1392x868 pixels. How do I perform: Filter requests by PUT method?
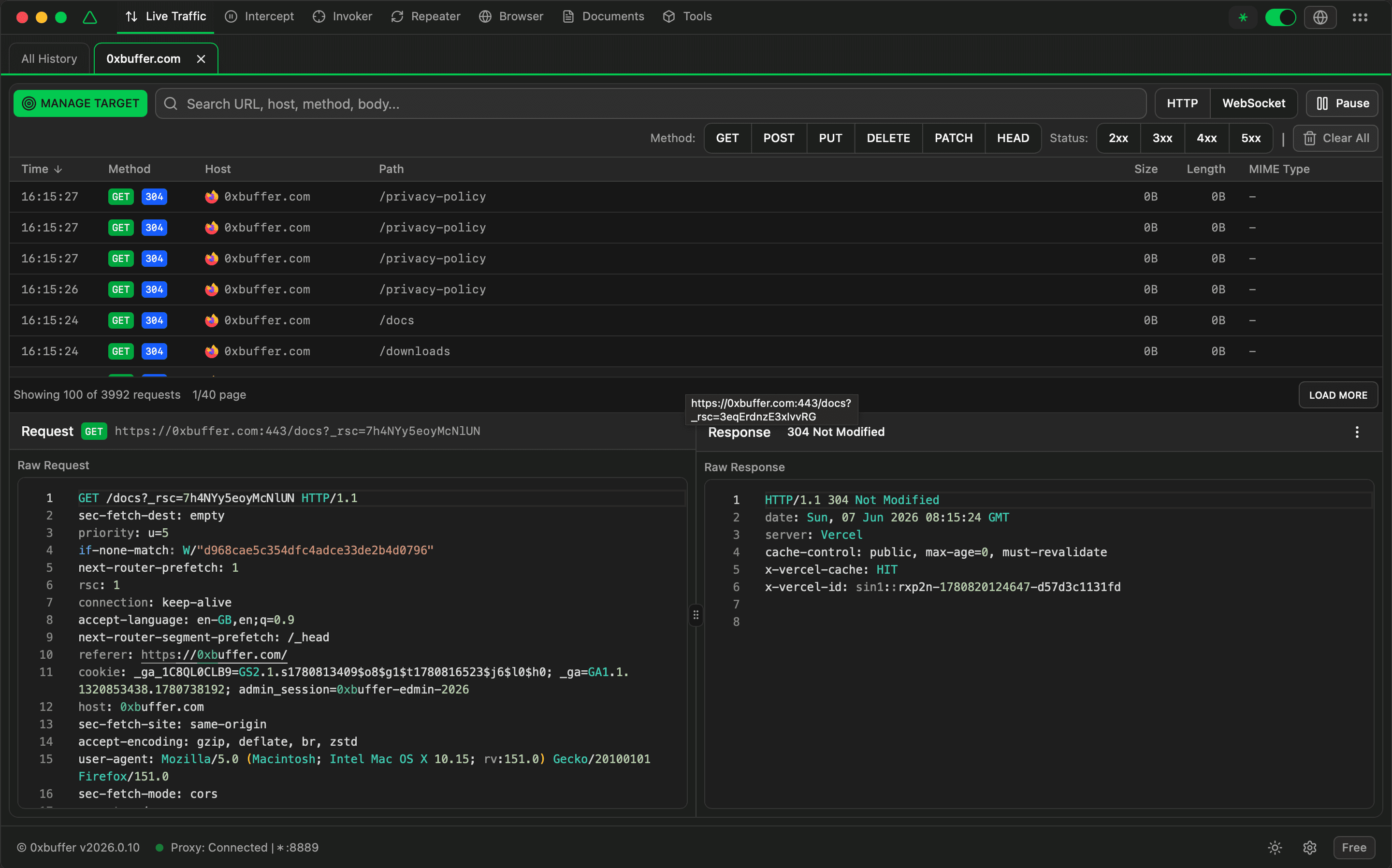tap(830, 138)
